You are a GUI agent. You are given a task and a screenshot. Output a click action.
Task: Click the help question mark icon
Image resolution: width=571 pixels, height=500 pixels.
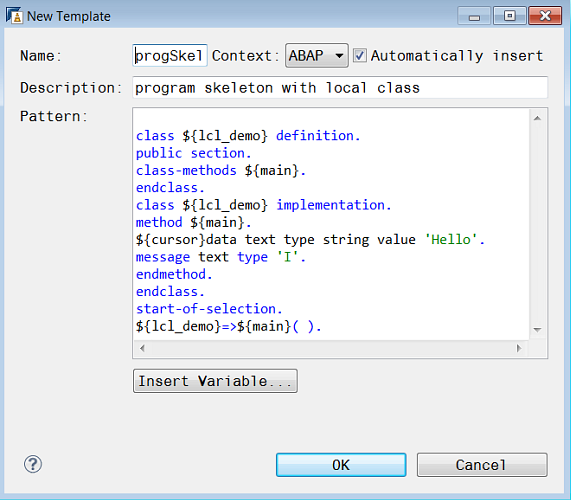[33, 464]
